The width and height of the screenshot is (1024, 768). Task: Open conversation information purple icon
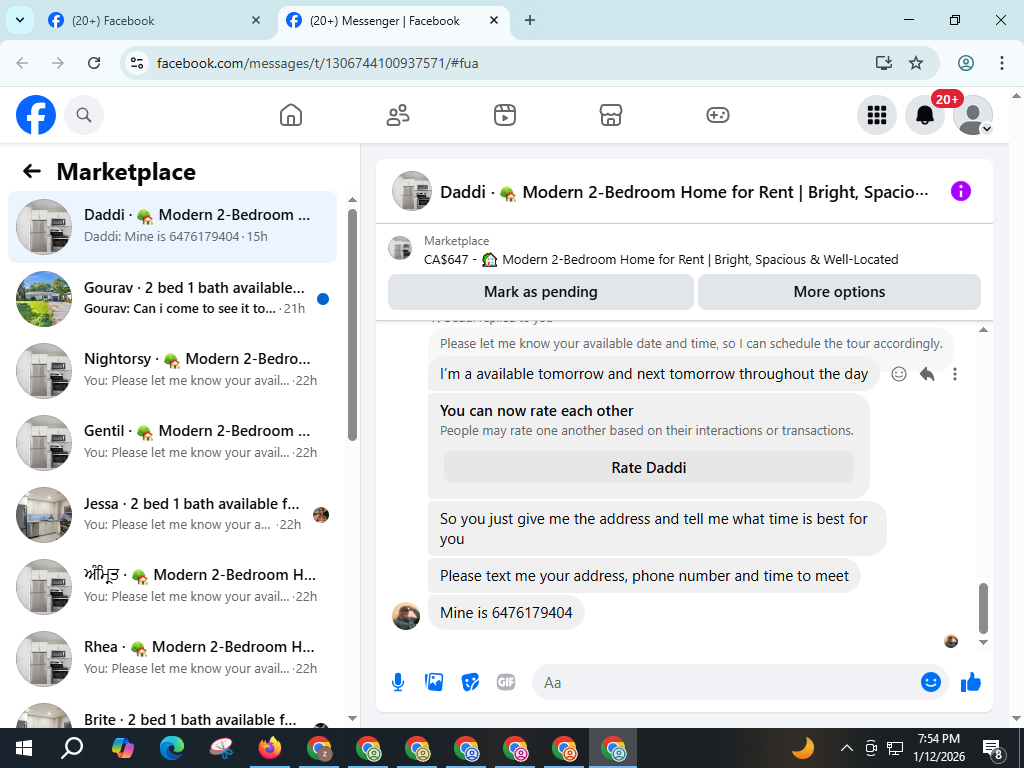click(x=961, y=191)
